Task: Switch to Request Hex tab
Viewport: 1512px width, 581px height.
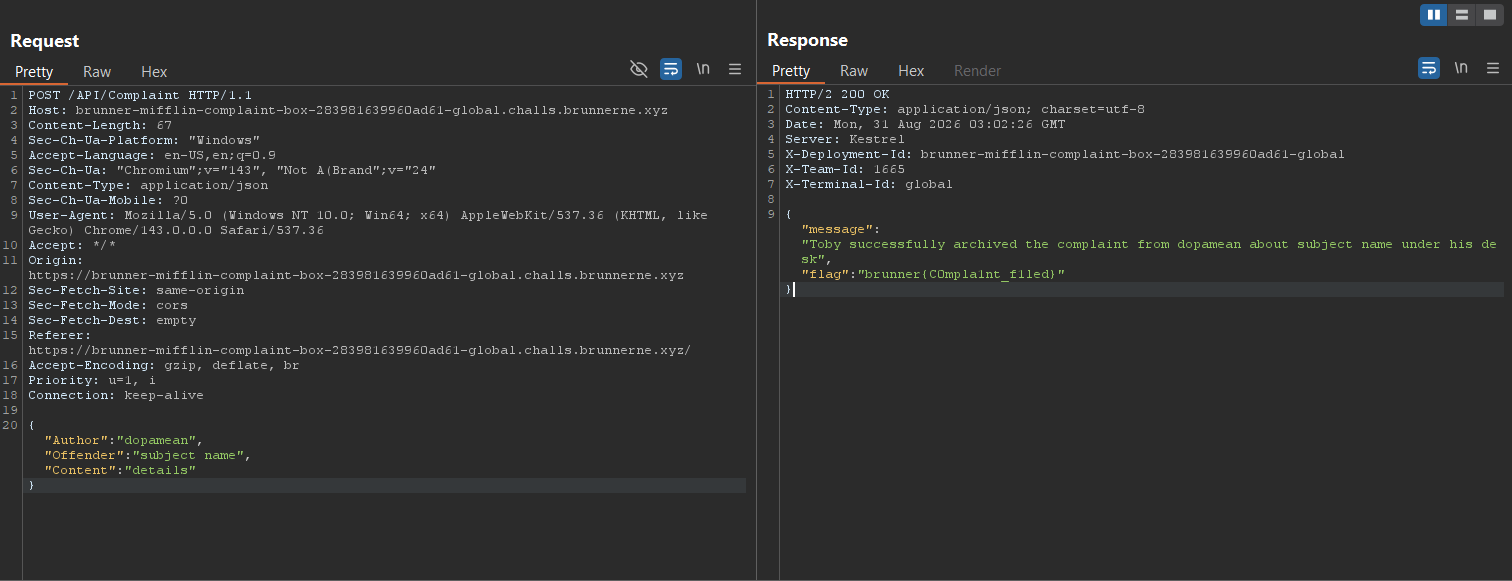Action: click(x=154, y=71)
